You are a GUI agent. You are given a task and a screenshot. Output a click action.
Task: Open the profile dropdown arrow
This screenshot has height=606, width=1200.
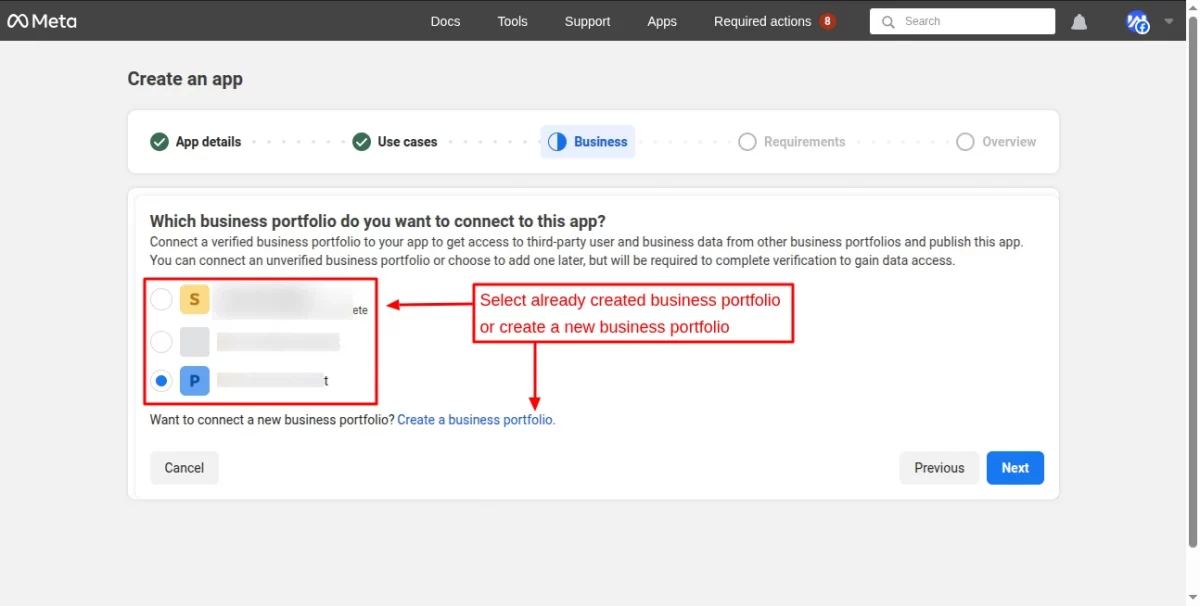[x=1168, y=21]
